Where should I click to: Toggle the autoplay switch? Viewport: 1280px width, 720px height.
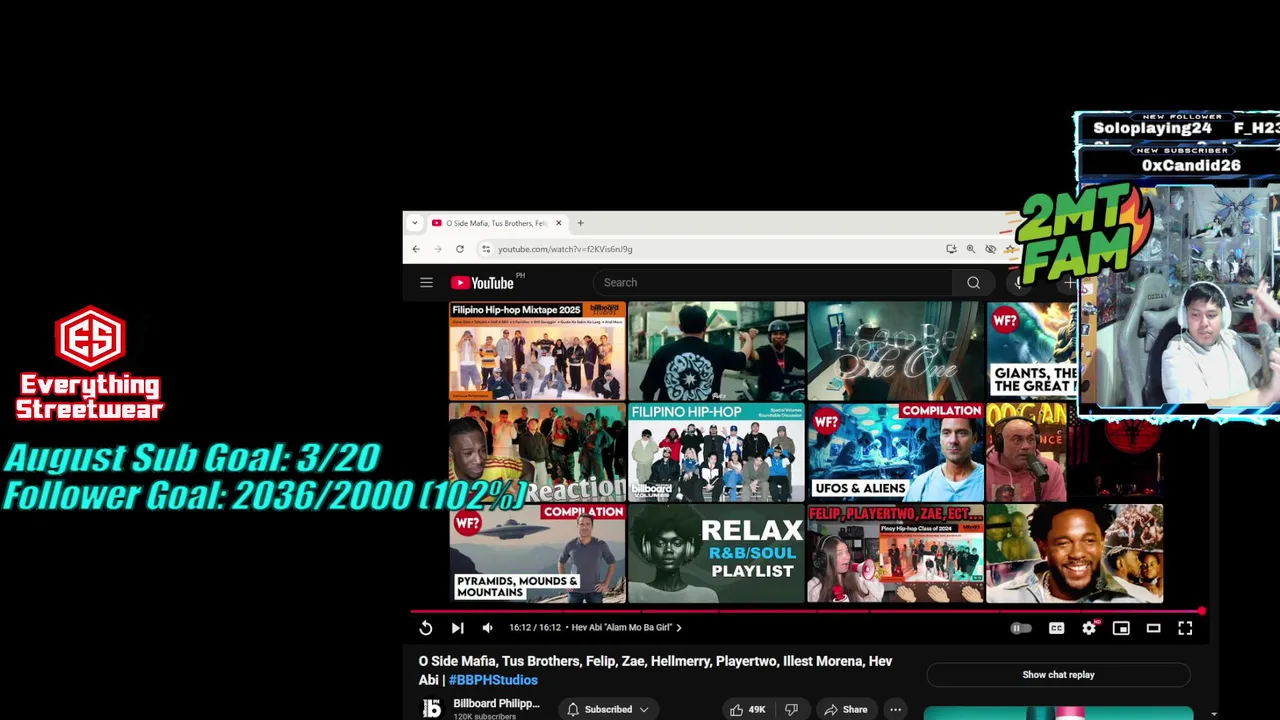tap(1020, 628)
